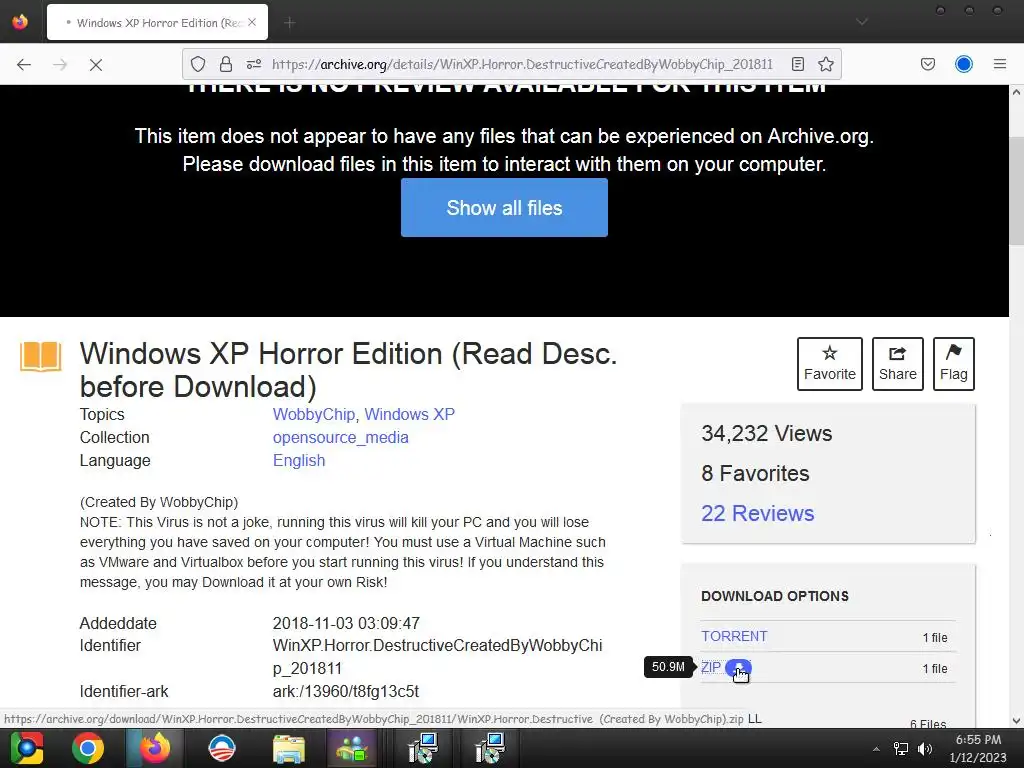
Task: Click the network tray icon
Action: pos(901,749)
